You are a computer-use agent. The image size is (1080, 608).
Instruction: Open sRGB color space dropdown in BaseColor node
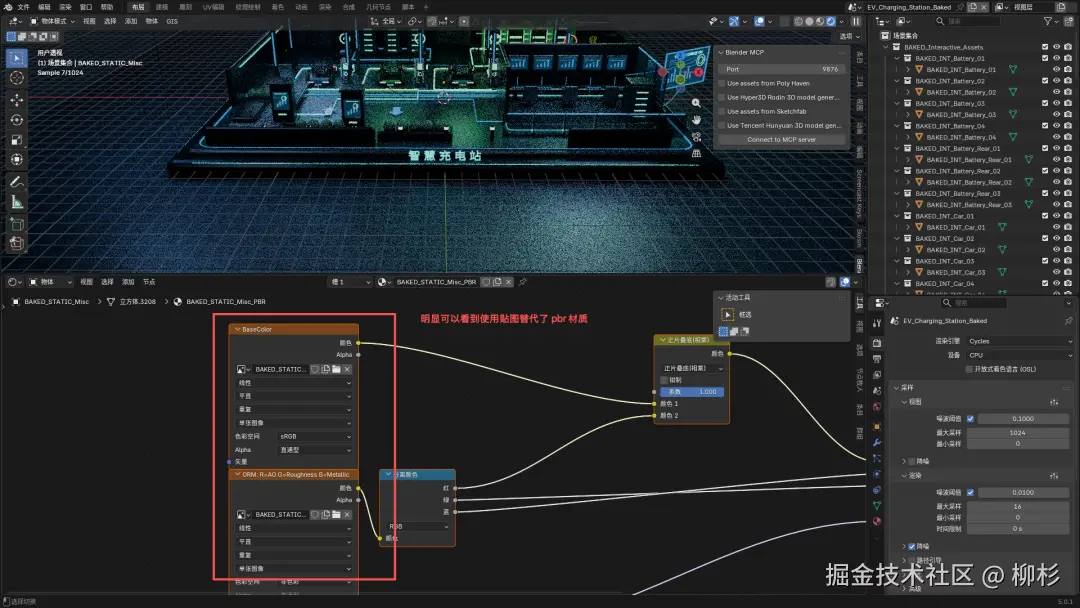click(x=315, y=437)
